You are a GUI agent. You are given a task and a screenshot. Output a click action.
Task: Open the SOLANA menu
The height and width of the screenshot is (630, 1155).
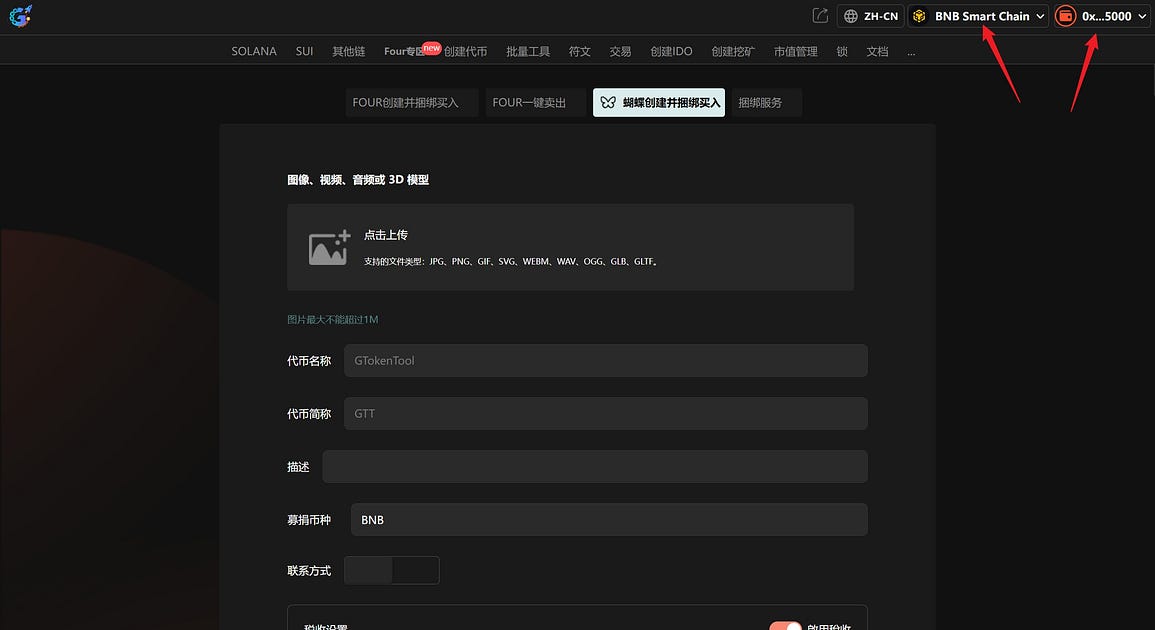(254, 52)
